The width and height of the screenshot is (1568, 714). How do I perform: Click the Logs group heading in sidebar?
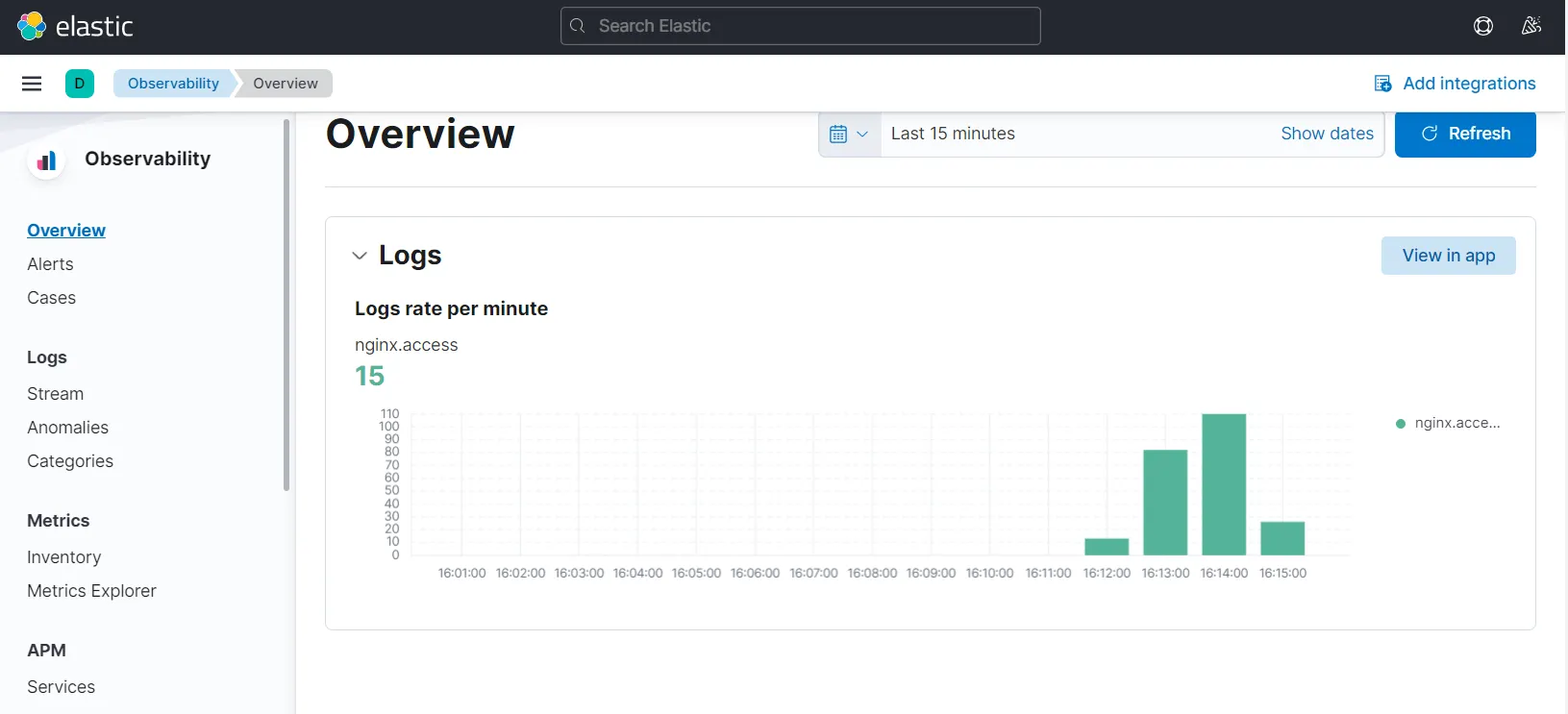point(46,357)
